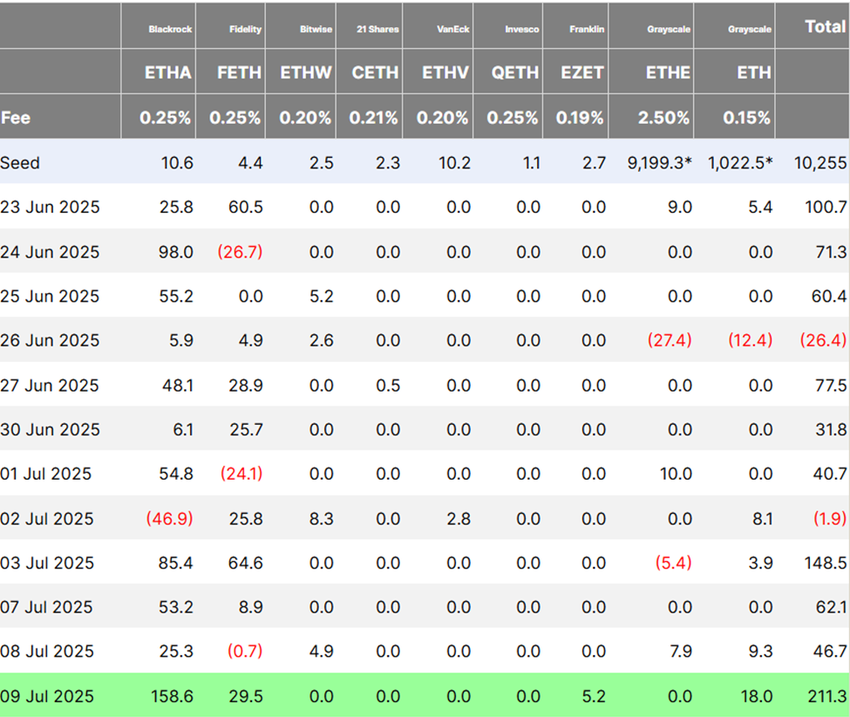Image resolution: width=850 pixels, height=717 pixels.
Task: Click the EZET ticker header
Action: 582,73
